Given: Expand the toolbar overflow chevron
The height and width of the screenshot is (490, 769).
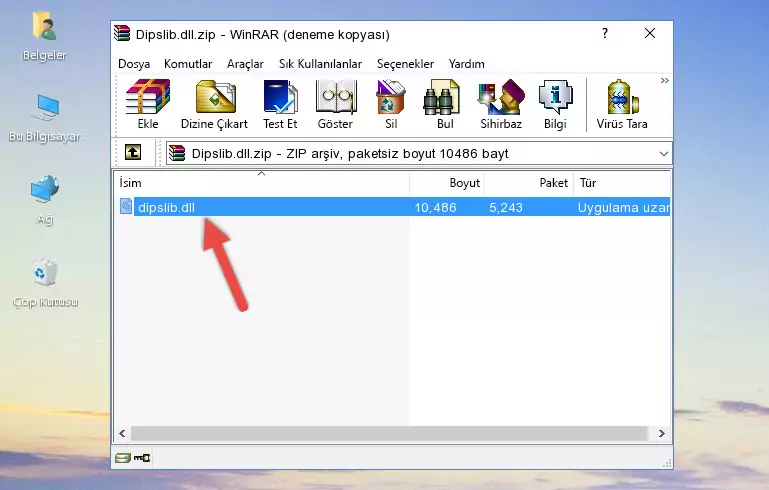Looking at the screenshot, I should coord(665,80).
